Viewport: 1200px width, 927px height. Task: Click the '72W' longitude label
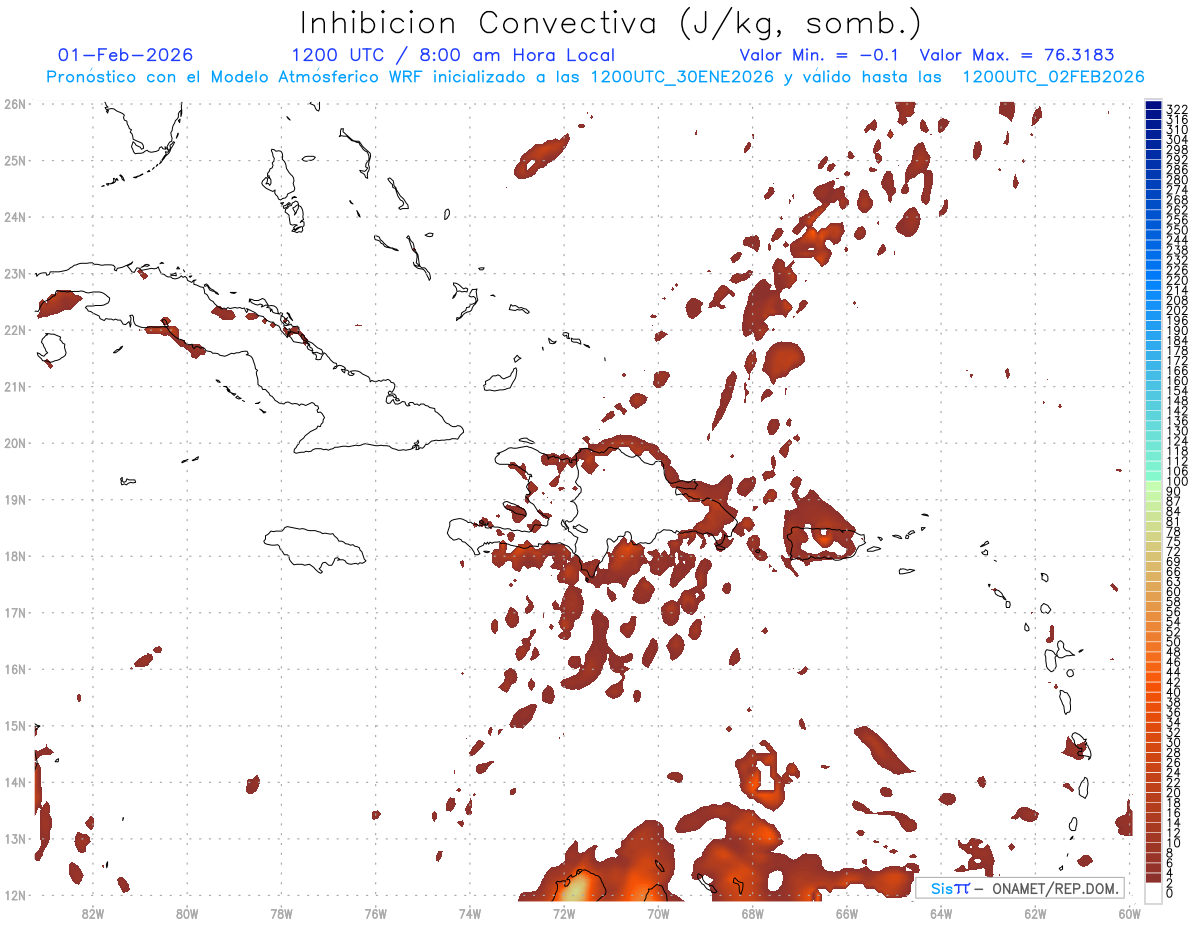(x=564, y=912)
